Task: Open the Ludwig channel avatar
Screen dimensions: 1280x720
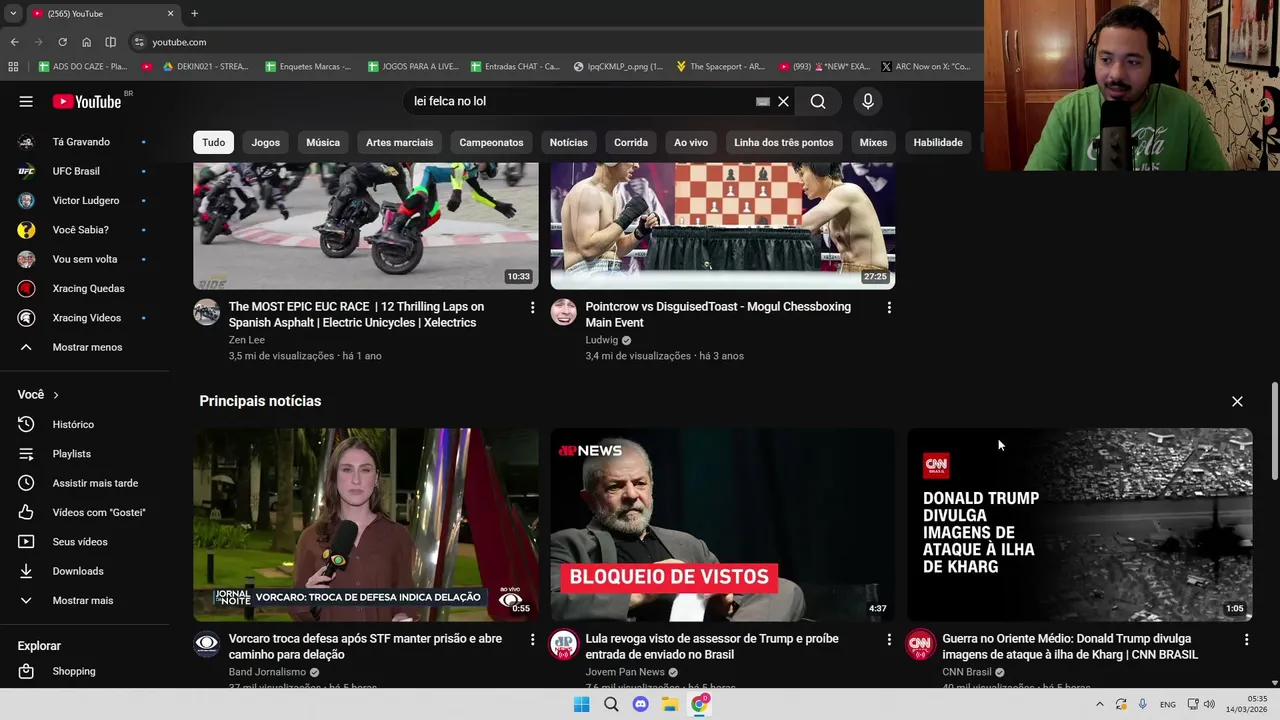Action: (x=564, y=312)
